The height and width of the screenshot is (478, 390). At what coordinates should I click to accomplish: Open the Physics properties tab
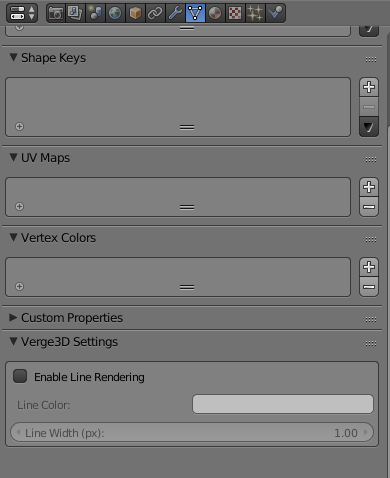[x=275, y=13]
